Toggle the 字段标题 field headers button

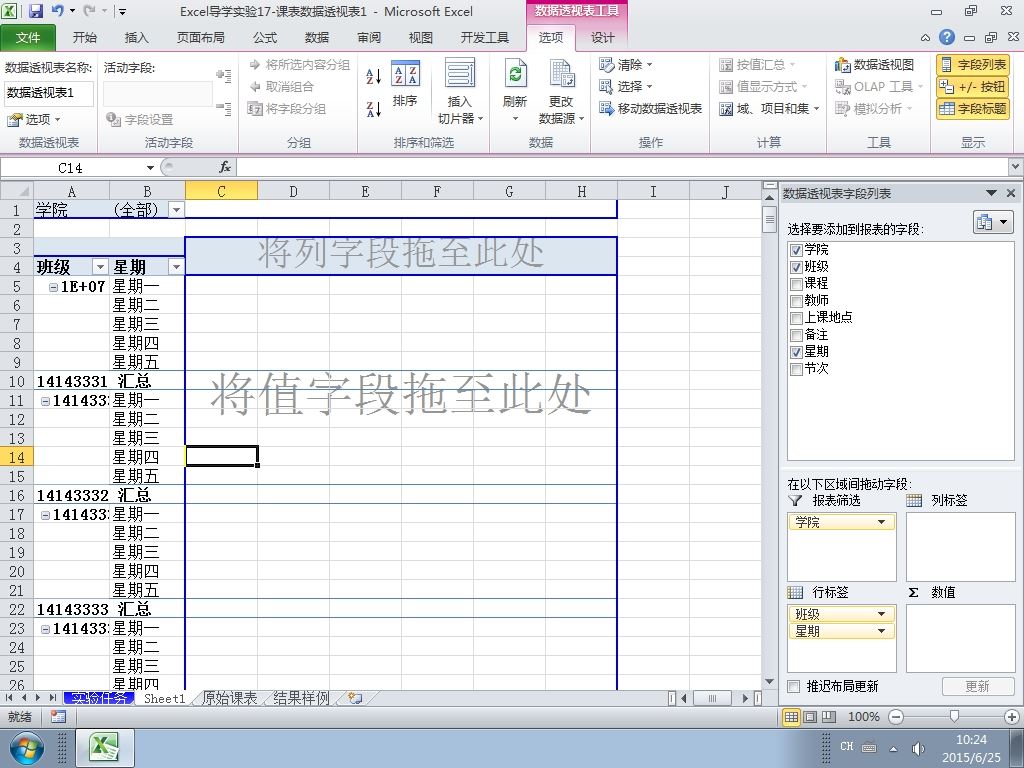[x=973, y=108]
